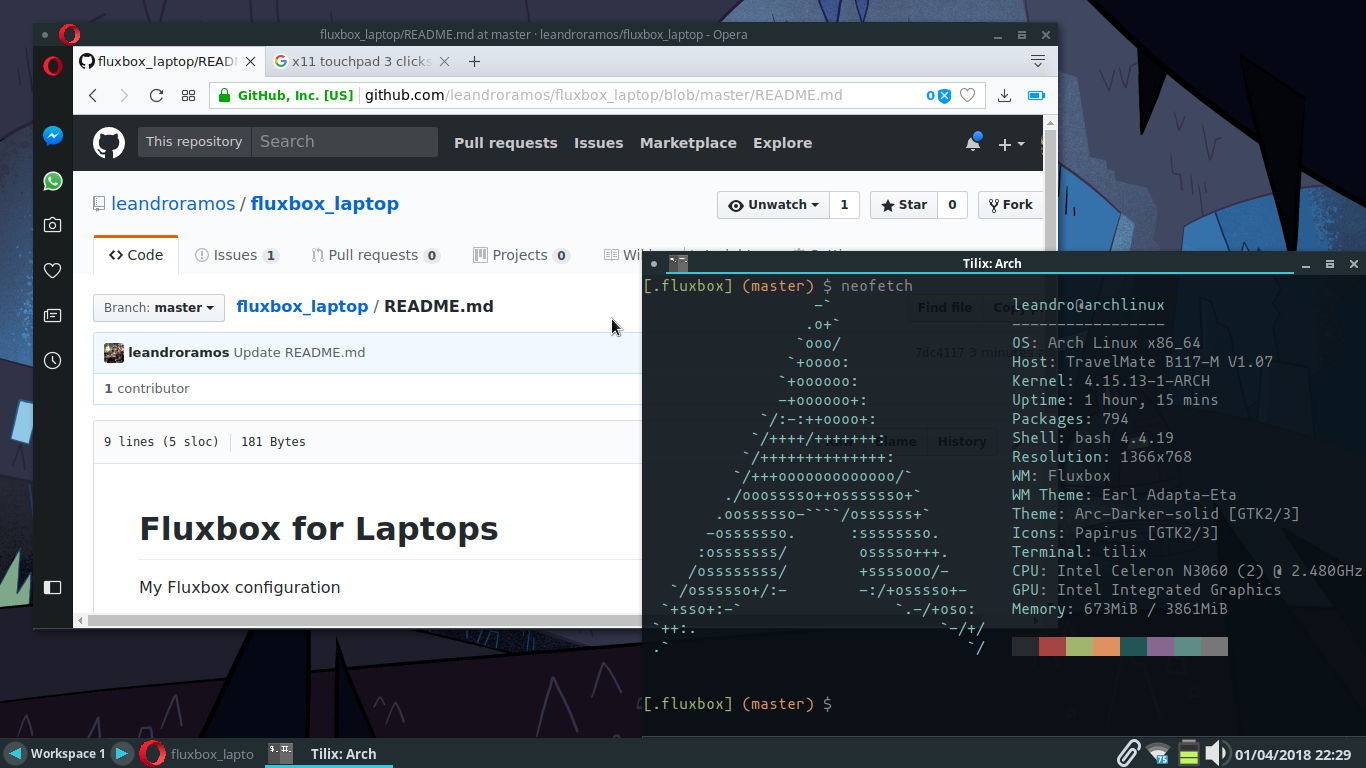Open the fluxbox_laptop repository title link
Screen dimensions: 1366x768
[324, 203]
